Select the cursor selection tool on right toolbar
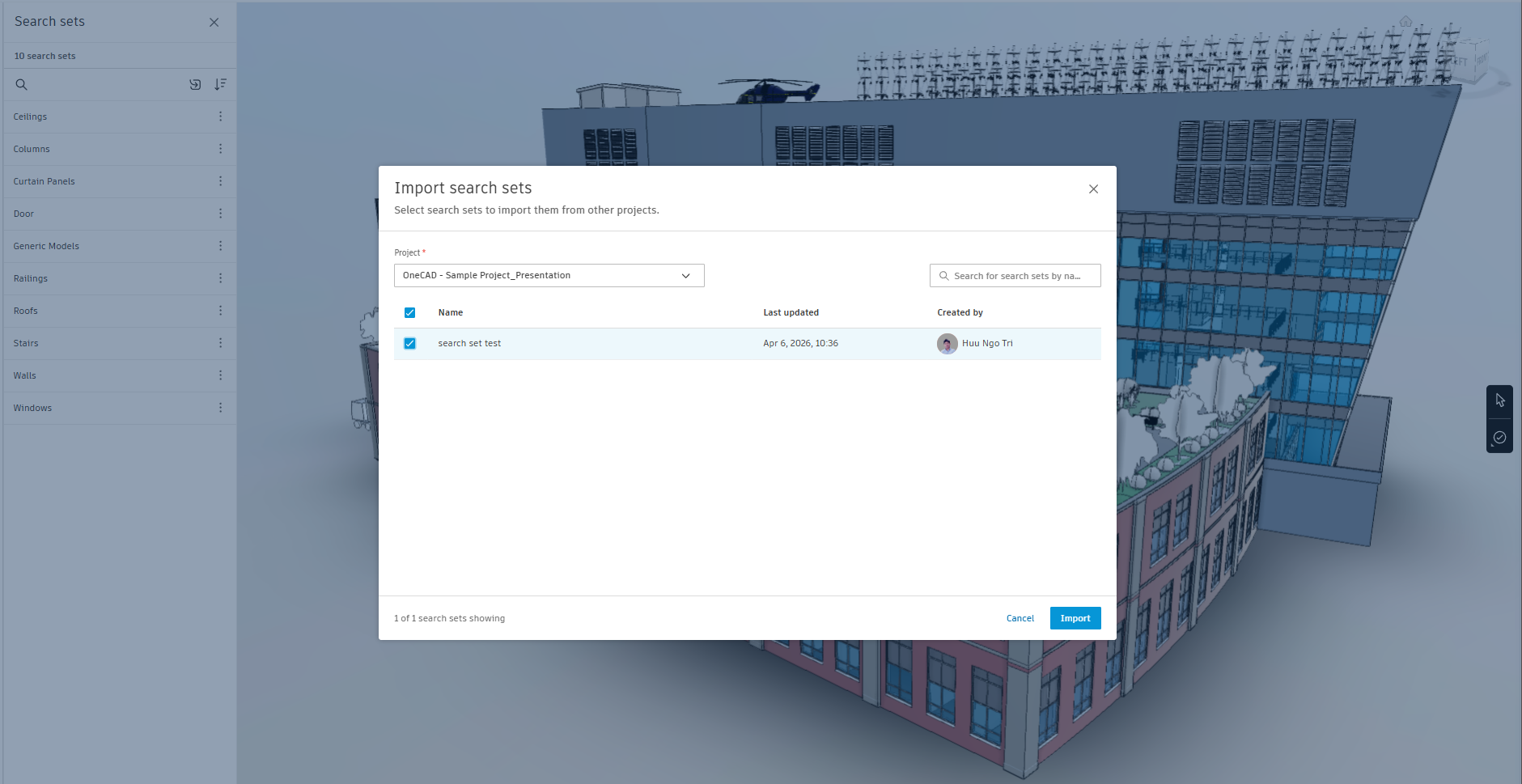1522x784 pixels. pyautogui.click(x=1499, y=400)
